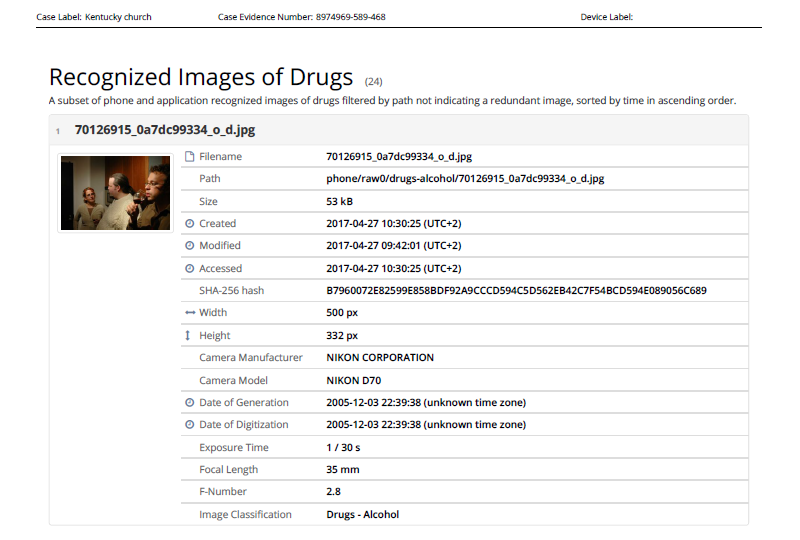This screenshot has width=800, height=540.
Task: Open the drug image thumbnail preview
Action: (x=115, y=192)
